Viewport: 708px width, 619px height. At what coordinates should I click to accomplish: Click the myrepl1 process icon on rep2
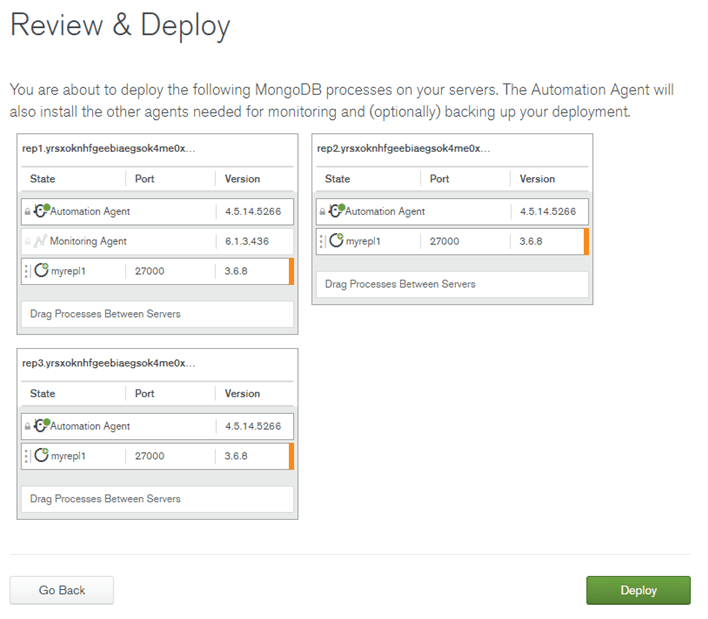(x=336, y=240)
